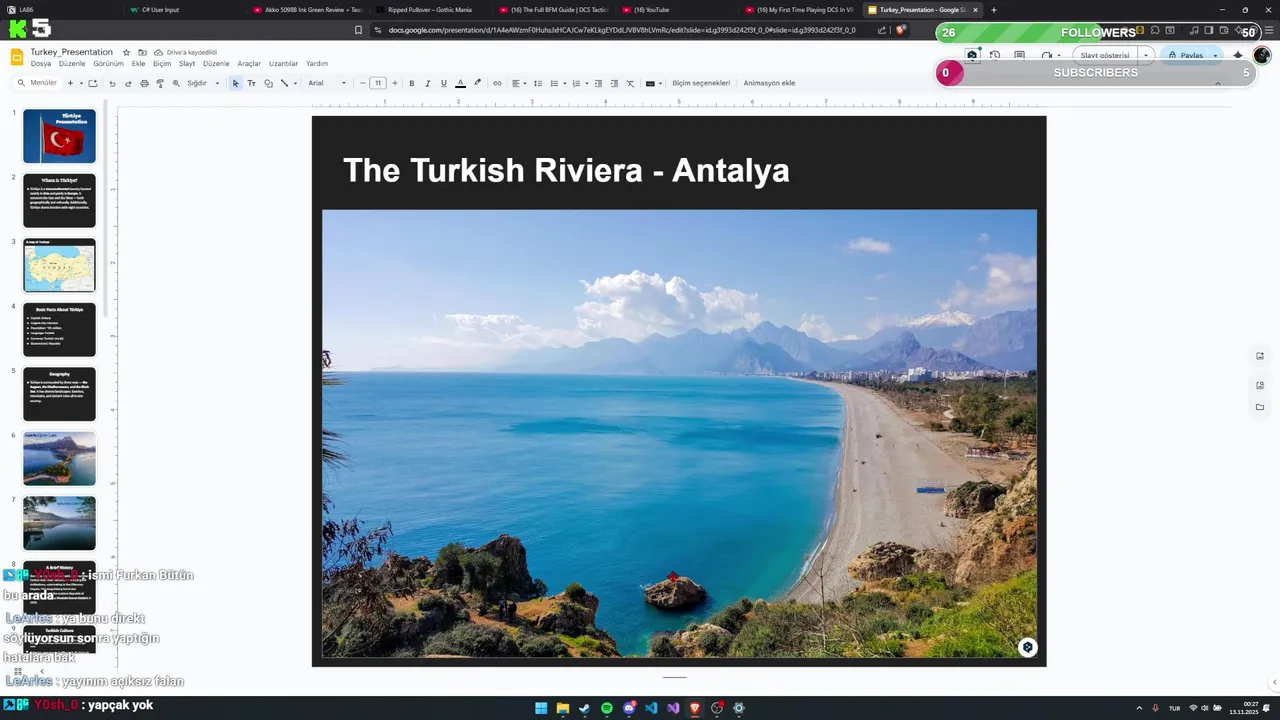Select slide 1 Türkiye Presentation thumbnail

(x=59, y=136)
